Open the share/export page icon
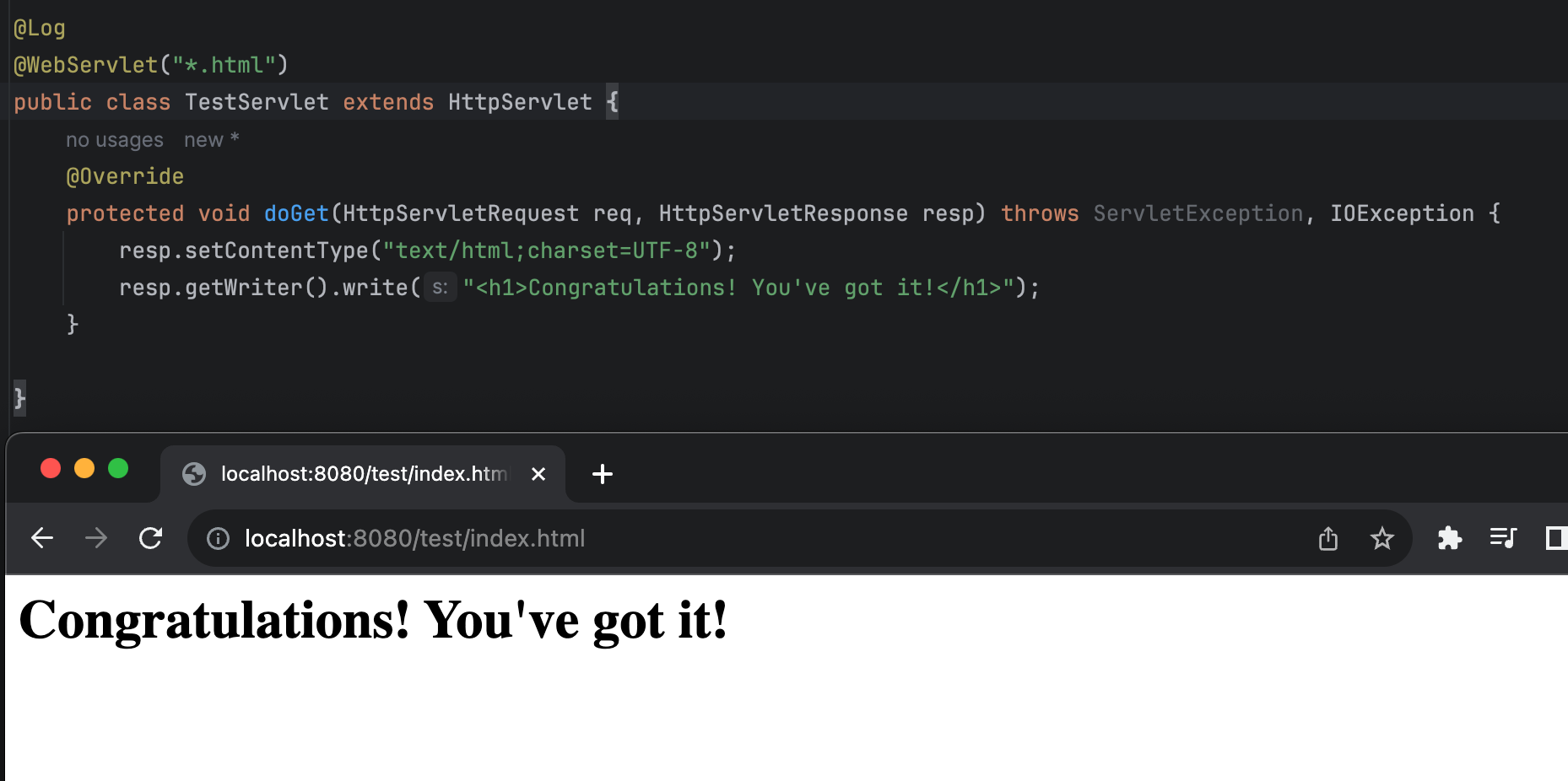Screen dimensions: 1568x781 tap(1328, 538)
